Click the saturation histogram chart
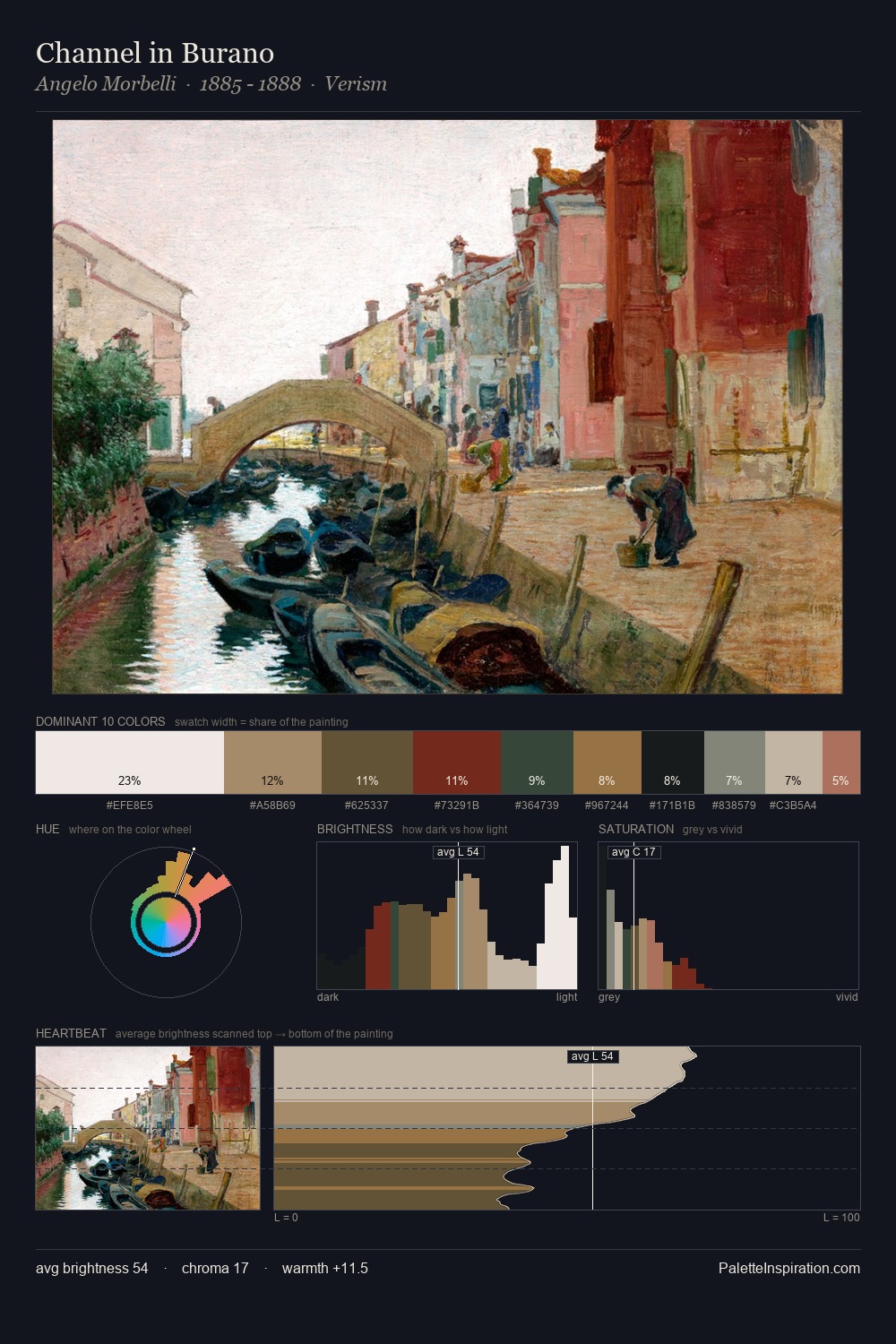 pos(728,916)
